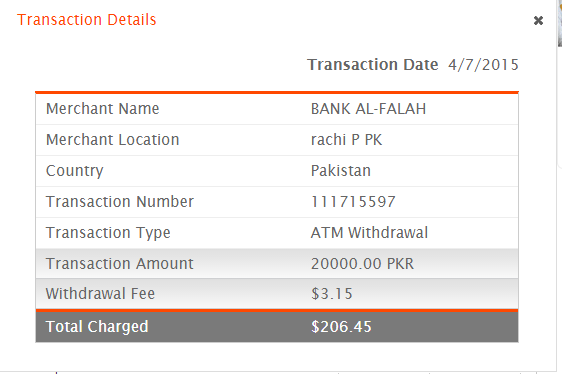Select the transaction date 4/7/2015

pos(483,65)
